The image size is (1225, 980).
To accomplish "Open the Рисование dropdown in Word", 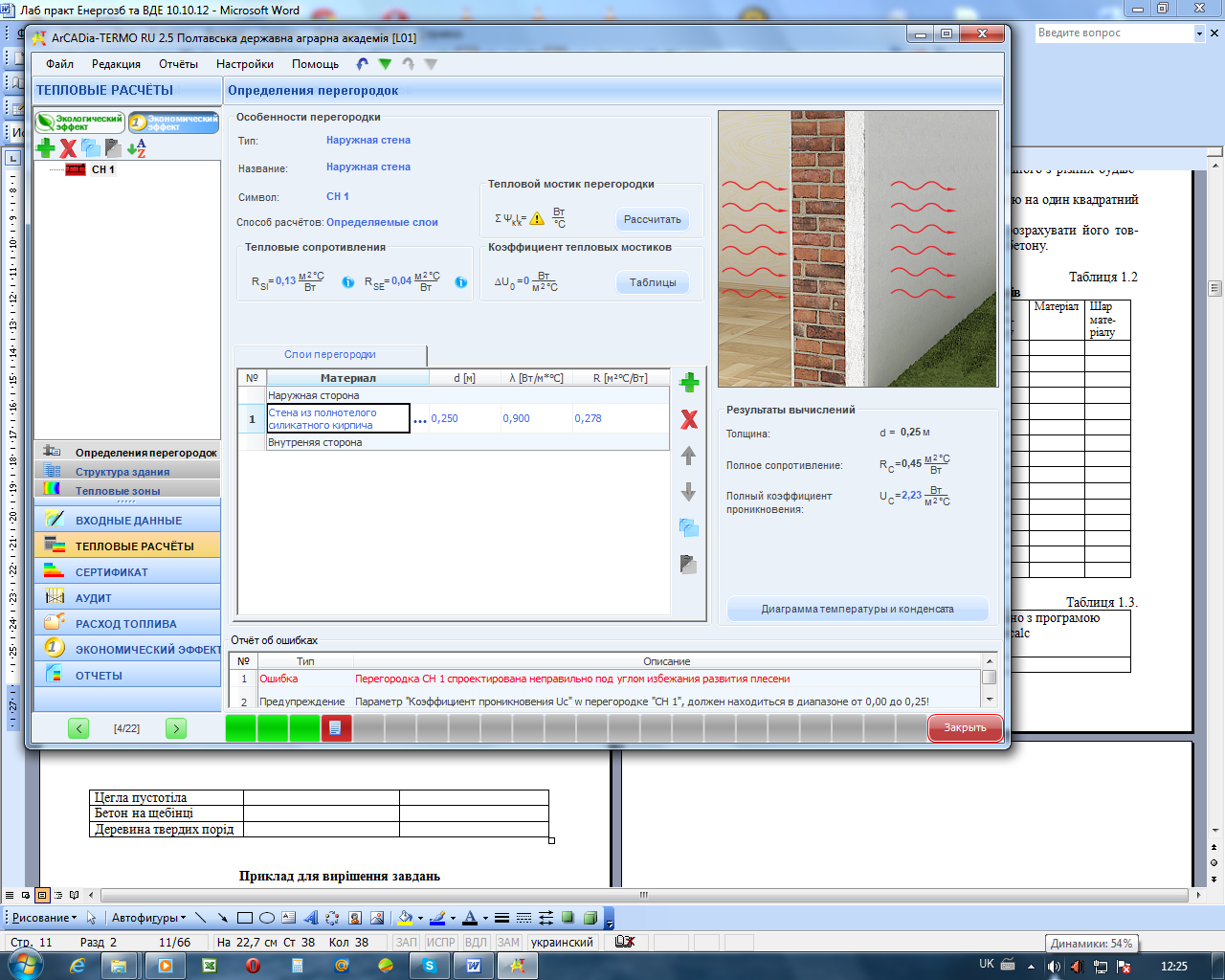I will (x=44, y=917).
